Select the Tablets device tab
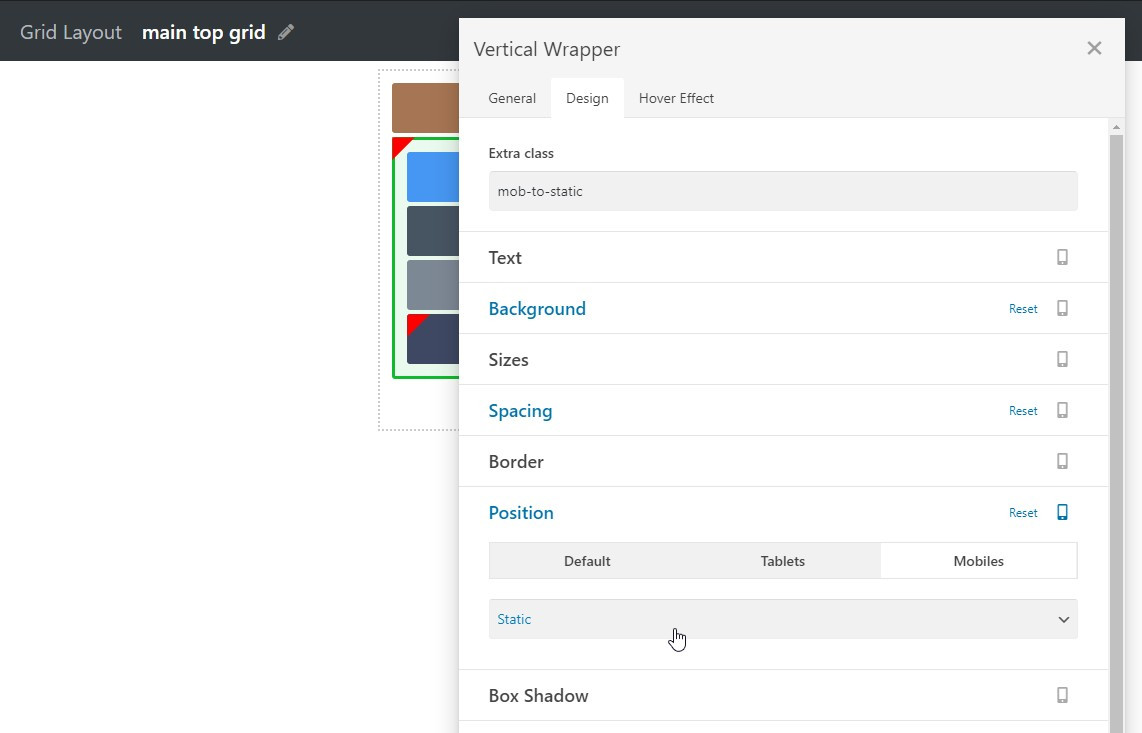1142x733 pixels. point(783,561)
